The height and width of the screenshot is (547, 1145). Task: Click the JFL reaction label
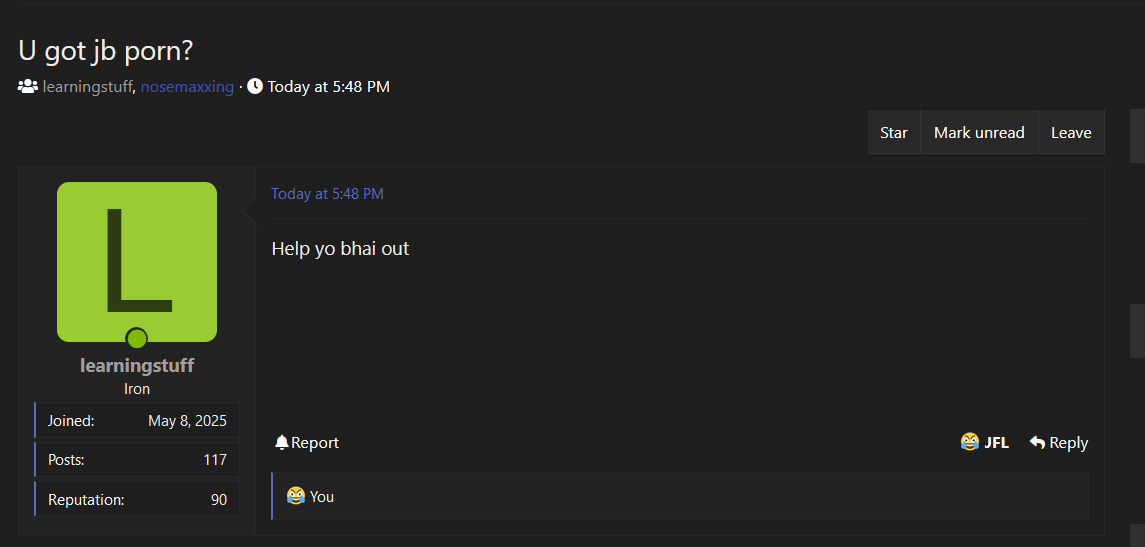pyautogui.click(x=997, y=443)
